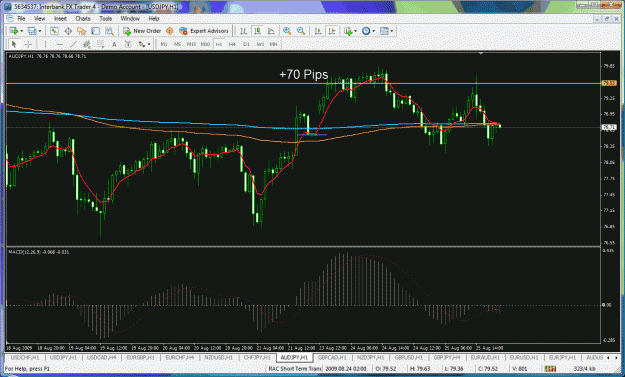This screenshot has height=377, width=625.
Task: Select the Trendline drawing tool
Action: [73, 44]
